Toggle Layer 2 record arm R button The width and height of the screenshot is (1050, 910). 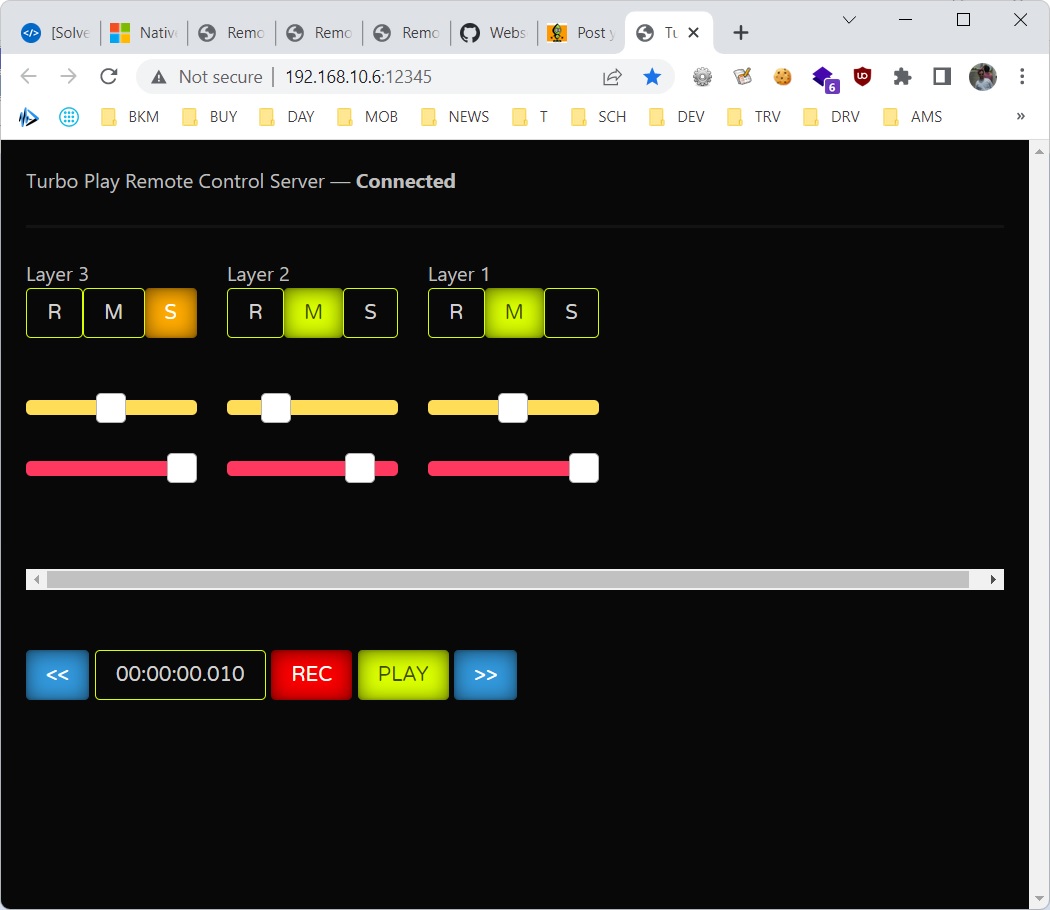point(255,313)
